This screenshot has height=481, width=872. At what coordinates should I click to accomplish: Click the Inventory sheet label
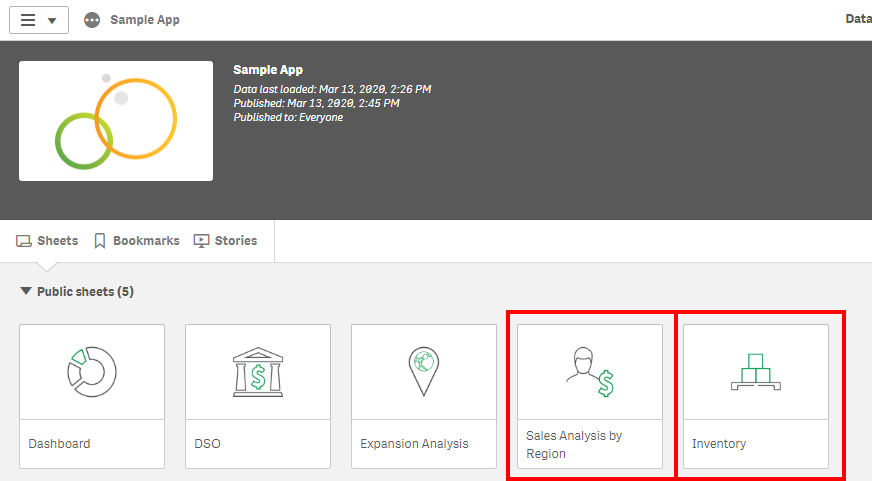(x=719, y=444)
